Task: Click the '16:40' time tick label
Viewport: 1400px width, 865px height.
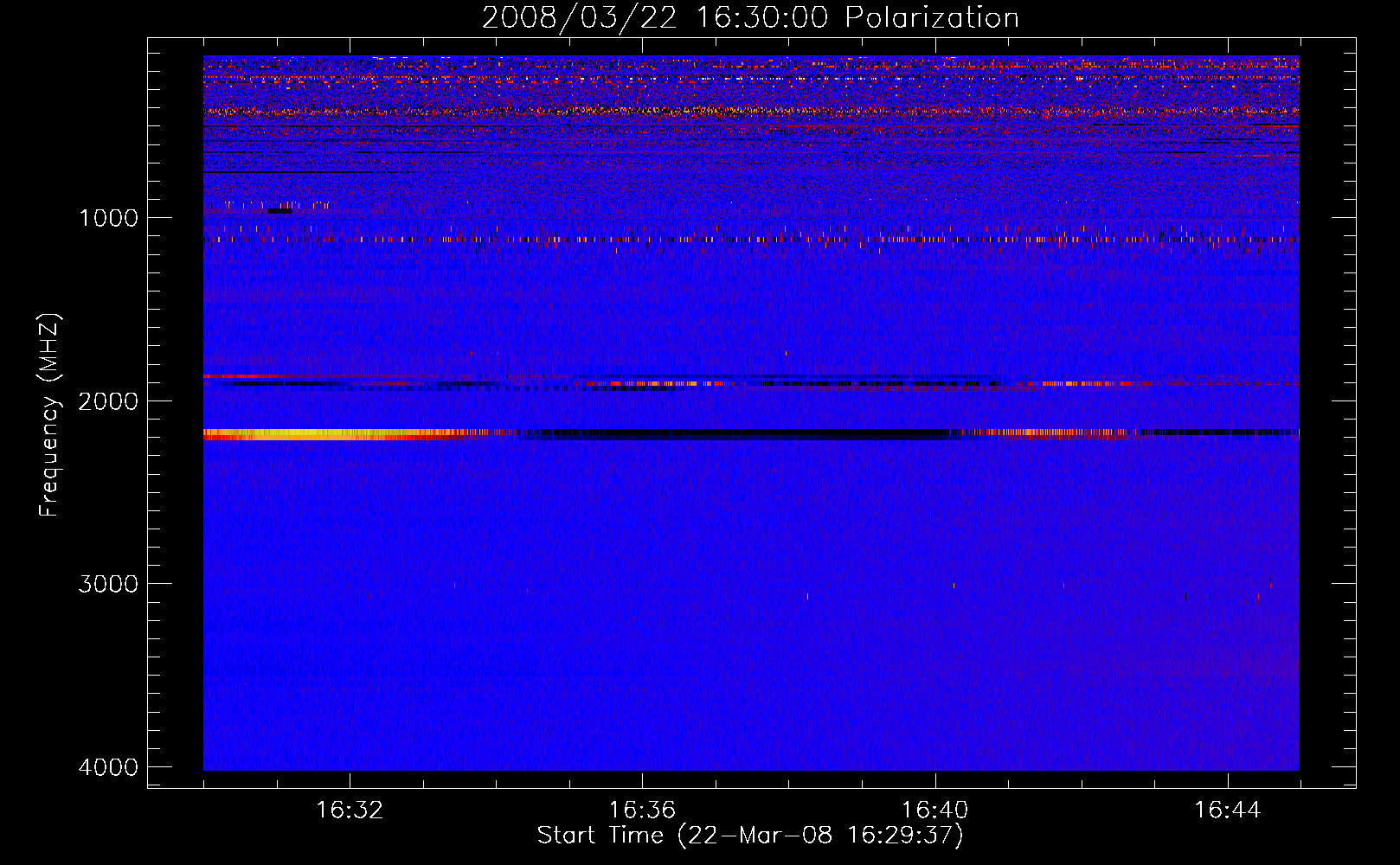Action: click(934, 811)
